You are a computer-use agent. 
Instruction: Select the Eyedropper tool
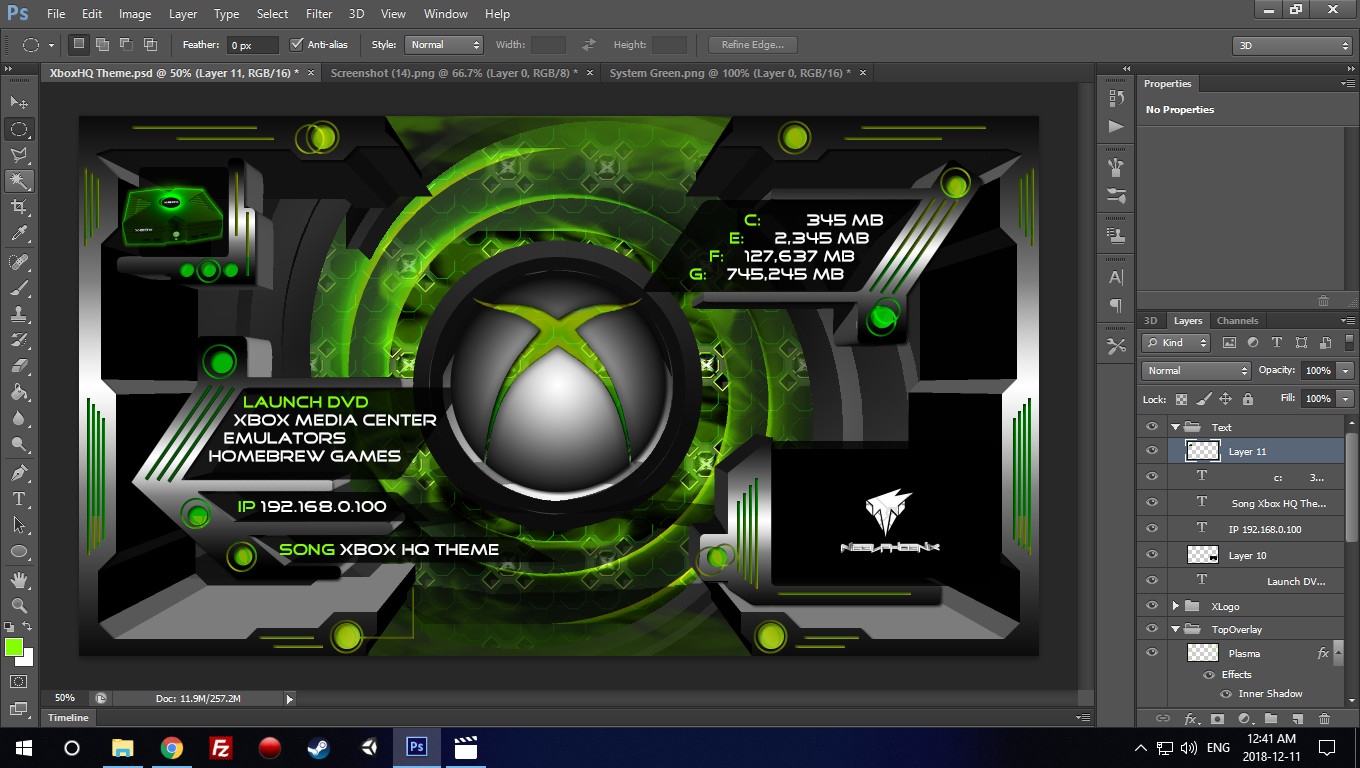click(x=19, y=234)
